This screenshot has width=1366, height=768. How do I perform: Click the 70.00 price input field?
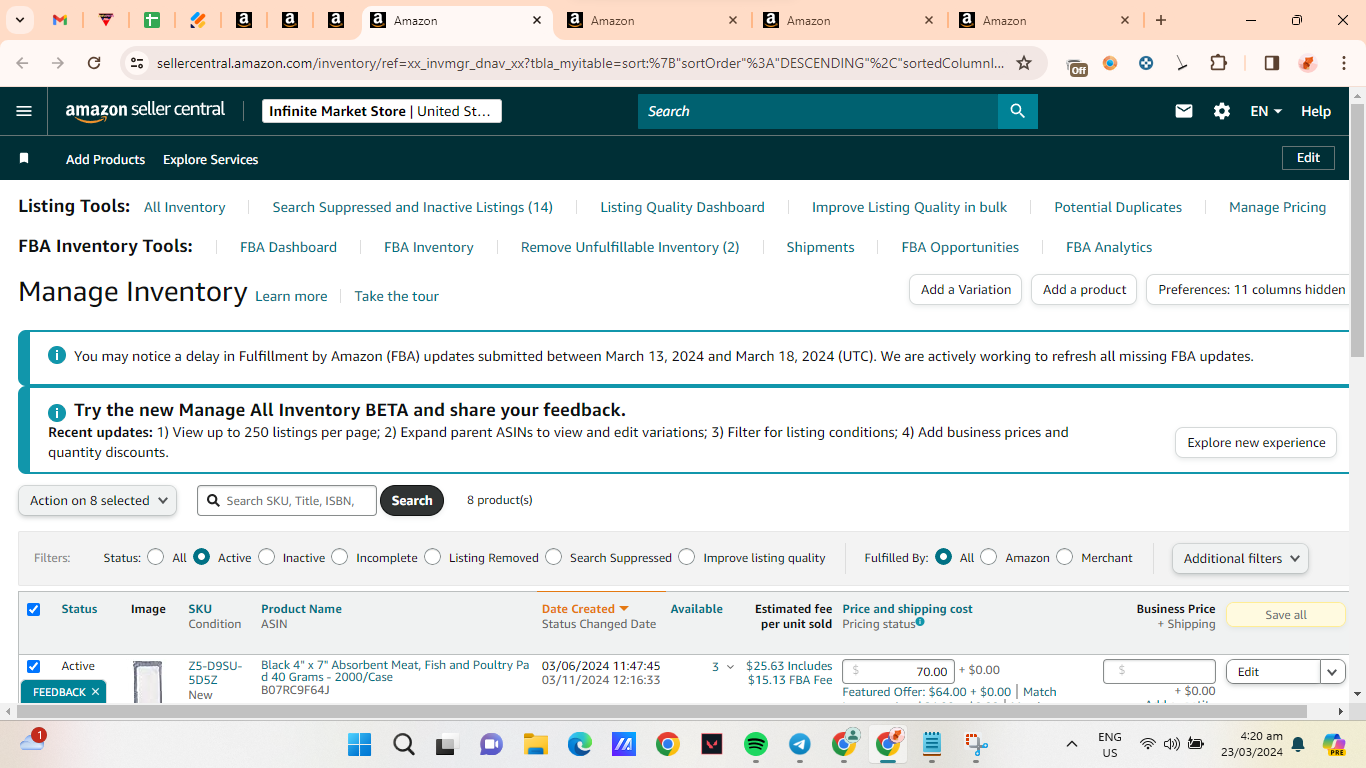point(898,672)
